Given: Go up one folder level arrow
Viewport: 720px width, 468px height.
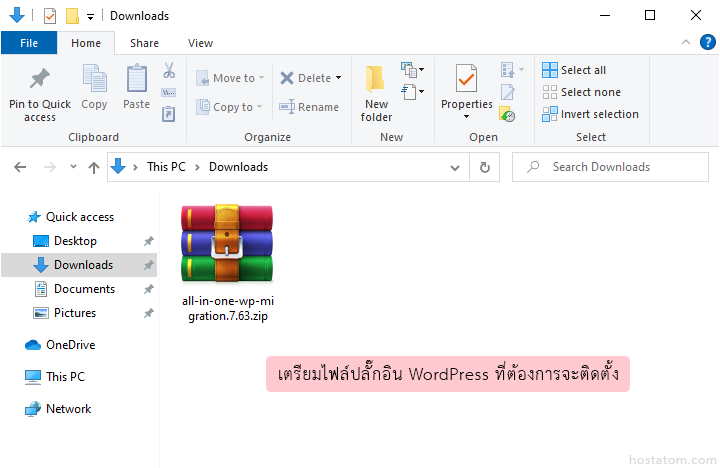Looking at the screenshot, I should [94, 167].
